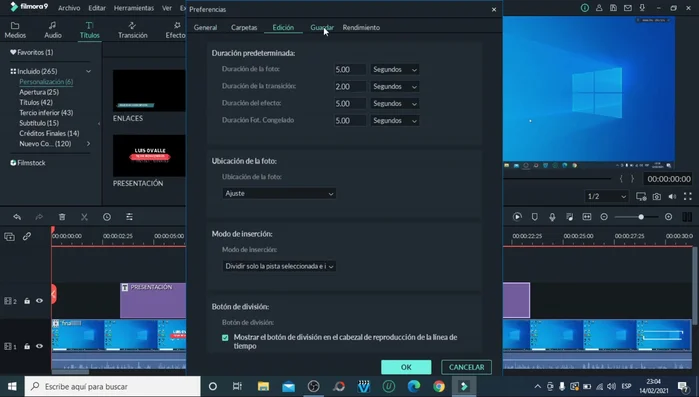Close the Preferencias dialog
The height and width of the screenshot is (397, 699).
493,9
